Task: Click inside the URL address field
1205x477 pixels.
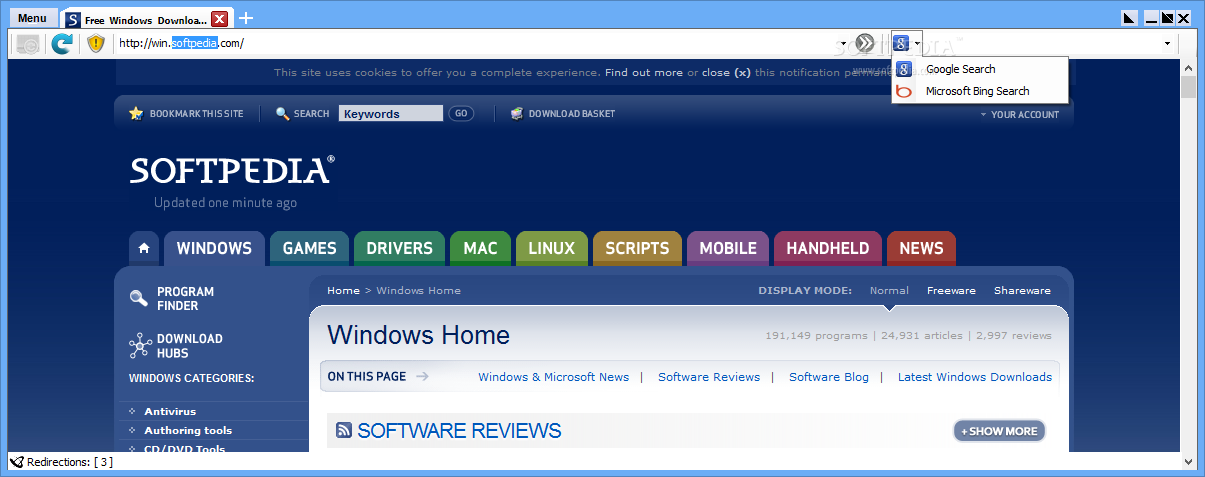Action: tap(475, 43)
